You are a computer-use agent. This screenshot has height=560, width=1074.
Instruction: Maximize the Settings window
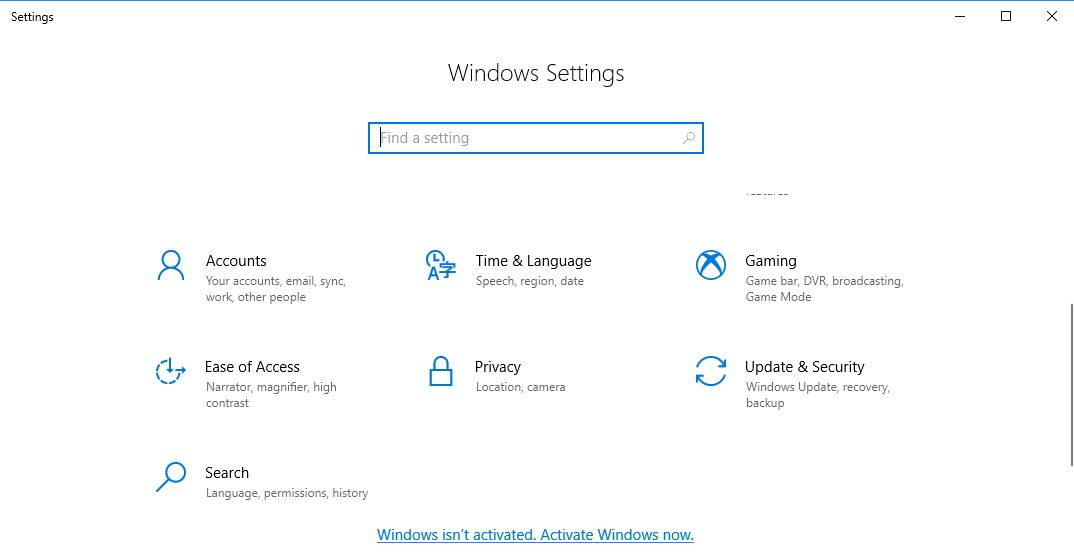coord(1006,16)
